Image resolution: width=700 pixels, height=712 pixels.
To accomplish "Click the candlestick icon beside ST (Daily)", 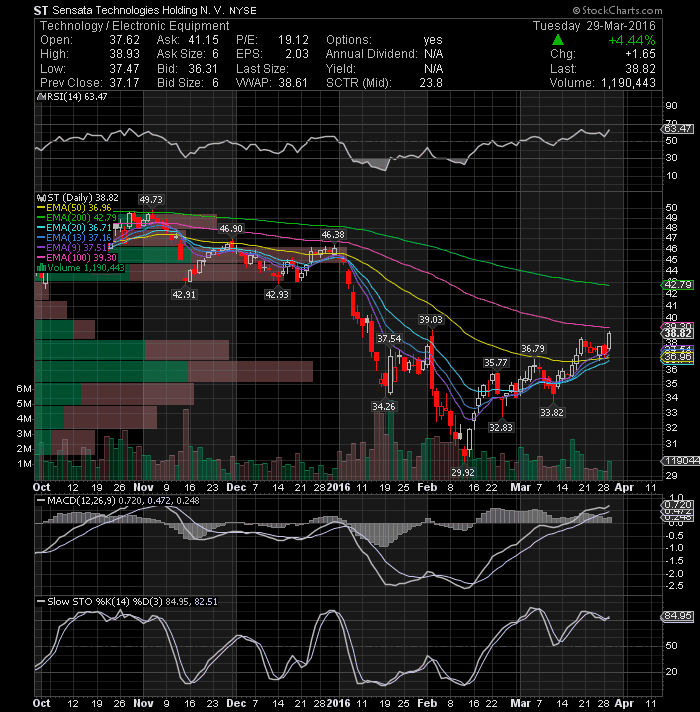I will tap(41, 198).
